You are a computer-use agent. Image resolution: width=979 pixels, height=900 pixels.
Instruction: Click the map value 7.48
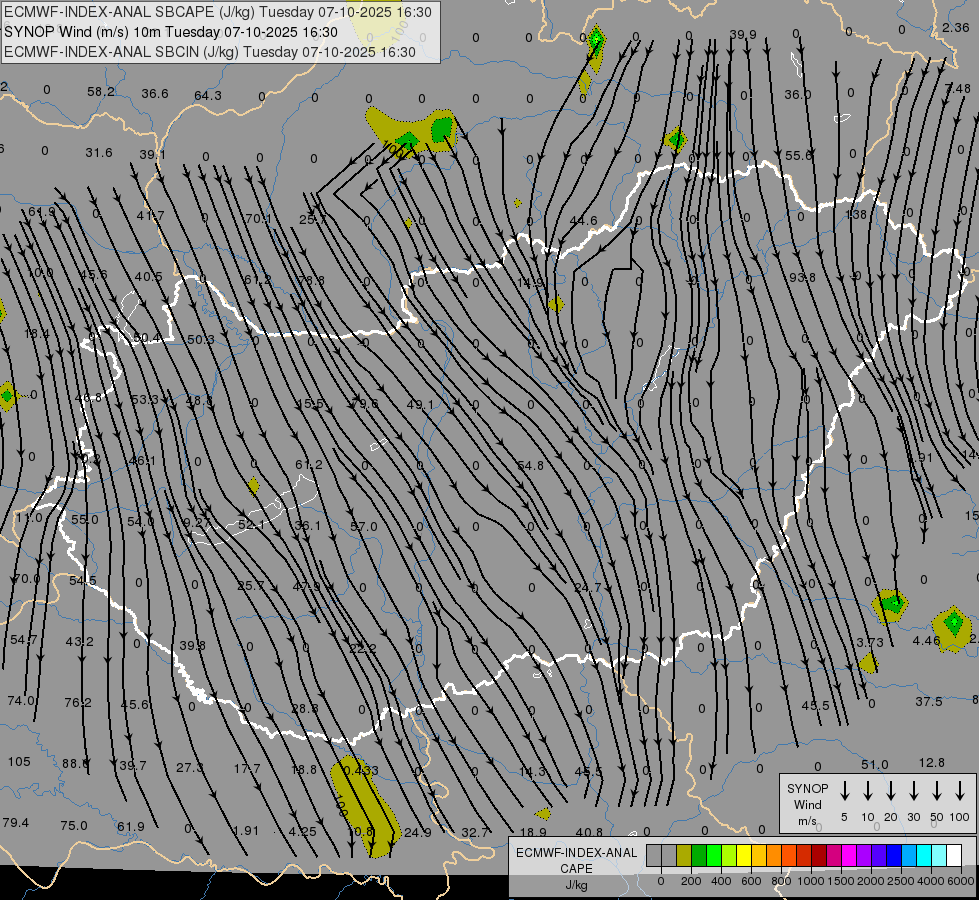(956, 89)
